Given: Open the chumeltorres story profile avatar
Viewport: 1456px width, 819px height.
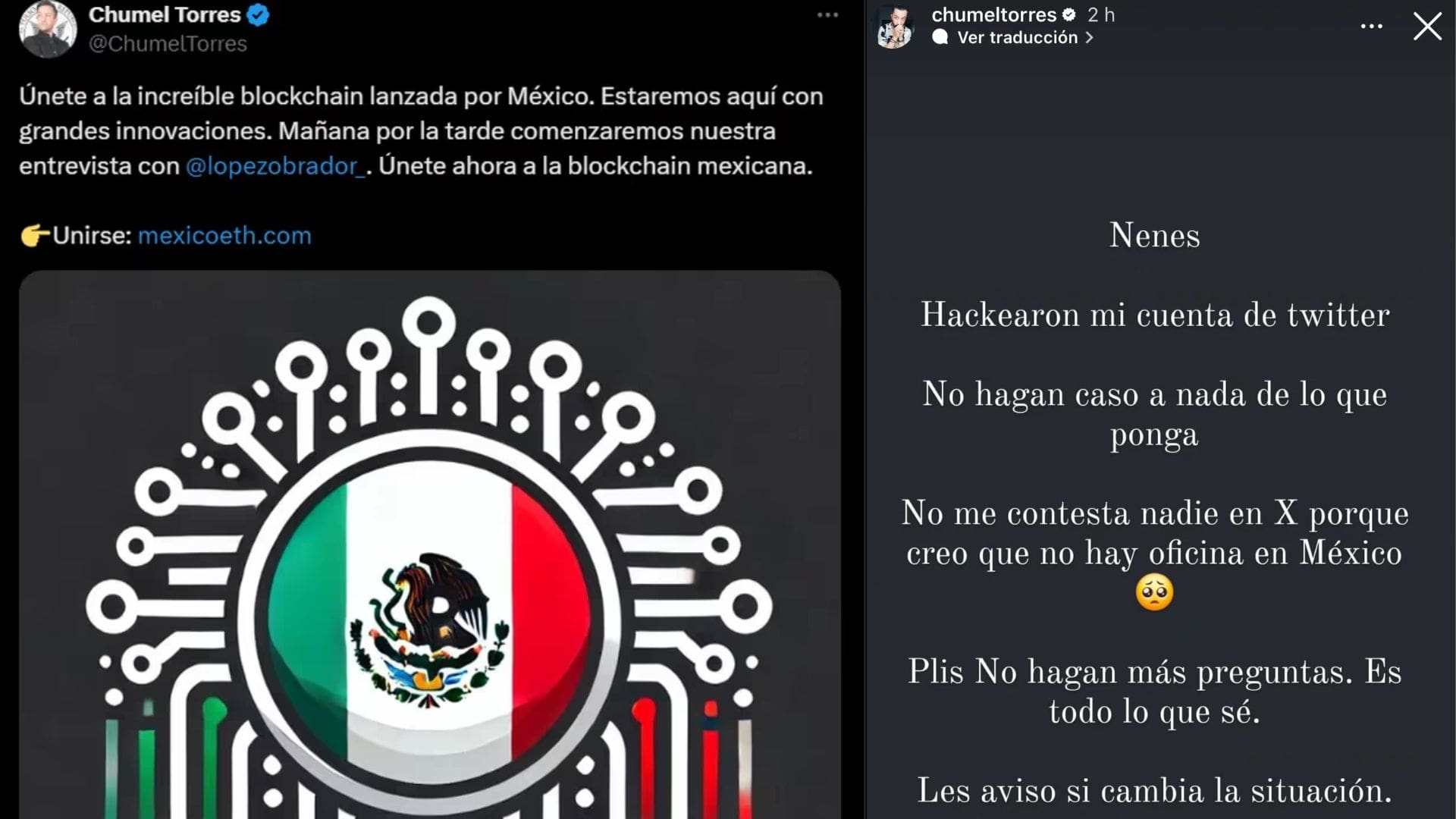Looking at the screenshot, I should (896, 27).
